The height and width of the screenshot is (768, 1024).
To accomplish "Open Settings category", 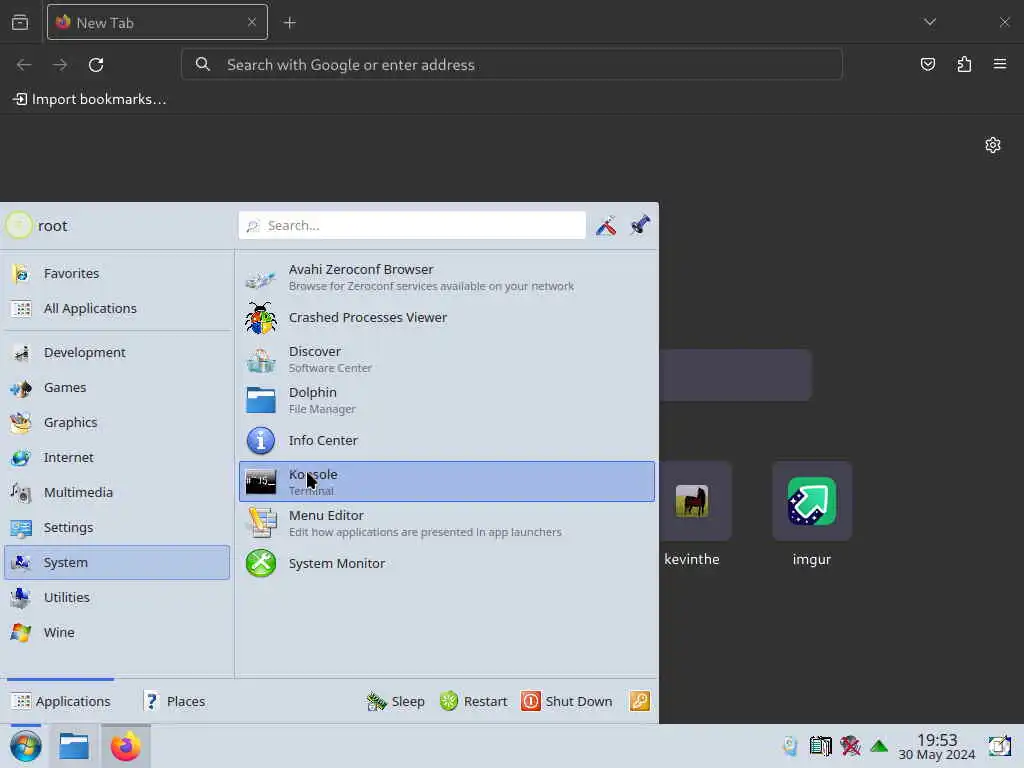I will point(117,528).
